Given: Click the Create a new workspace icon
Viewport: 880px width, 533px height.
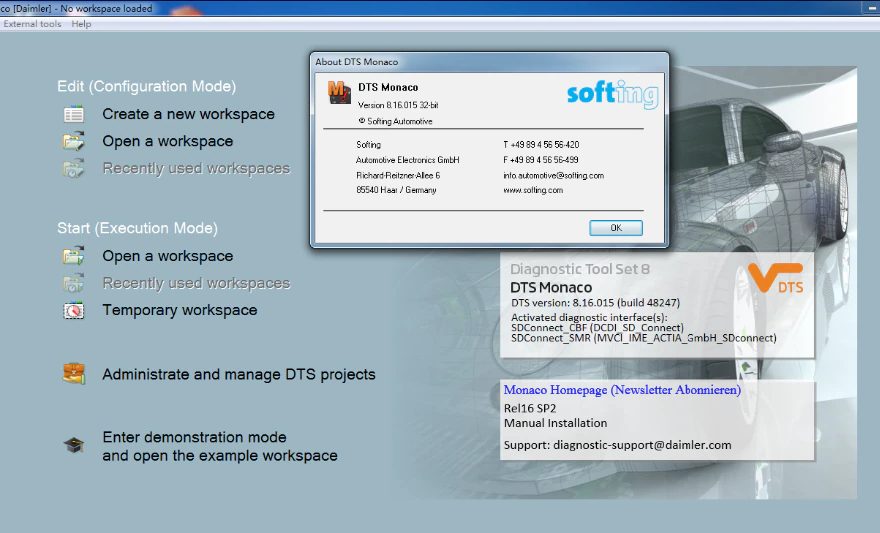Looking at the screenshot, I should point(74,114).
